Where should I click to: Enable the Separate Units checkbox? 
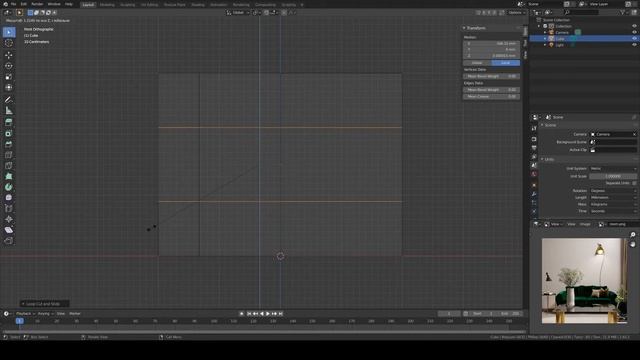634,183
